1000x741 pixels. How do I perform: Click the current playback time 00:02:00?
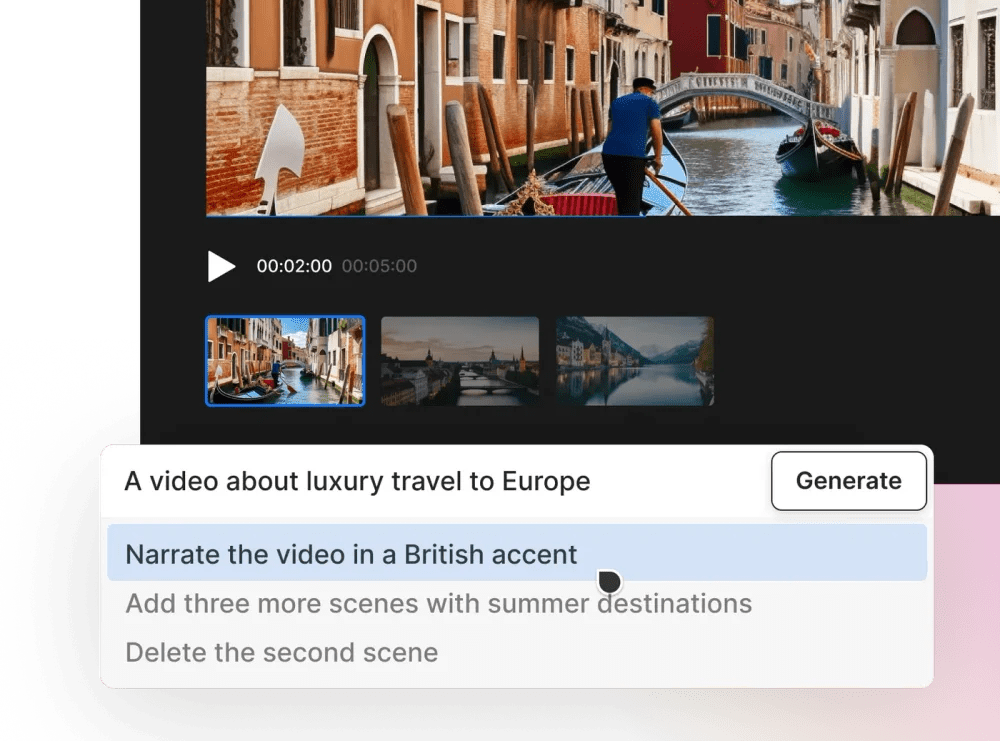pos(297,266)
